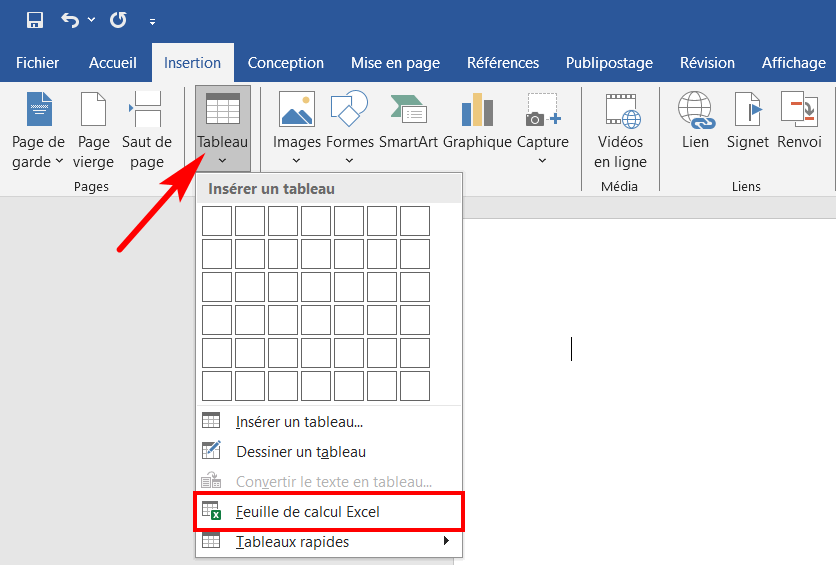Switch to the Révision tab
The height and width of the screenshot is (565, 836).
click(x=707, y=63)
